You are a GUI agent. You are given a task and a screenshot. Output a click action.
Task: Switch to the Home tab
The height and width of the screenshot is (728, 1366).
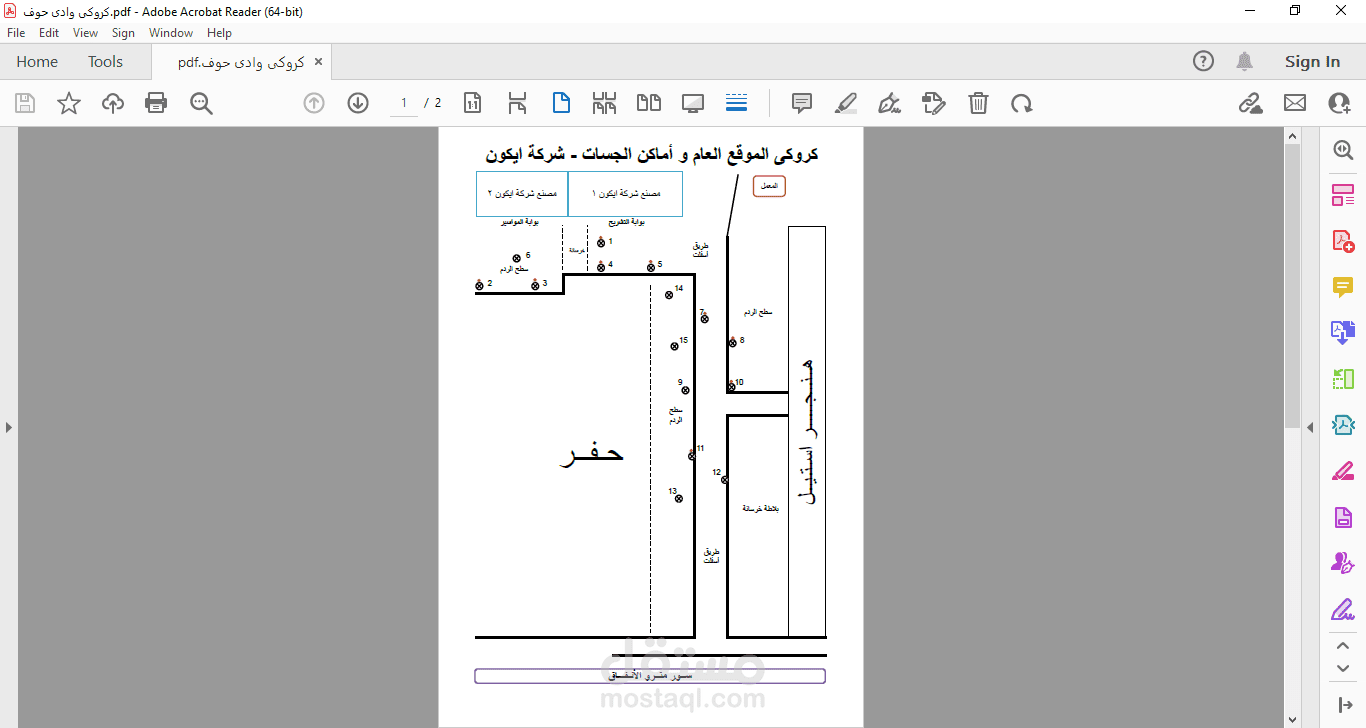(x=37, y=62)
